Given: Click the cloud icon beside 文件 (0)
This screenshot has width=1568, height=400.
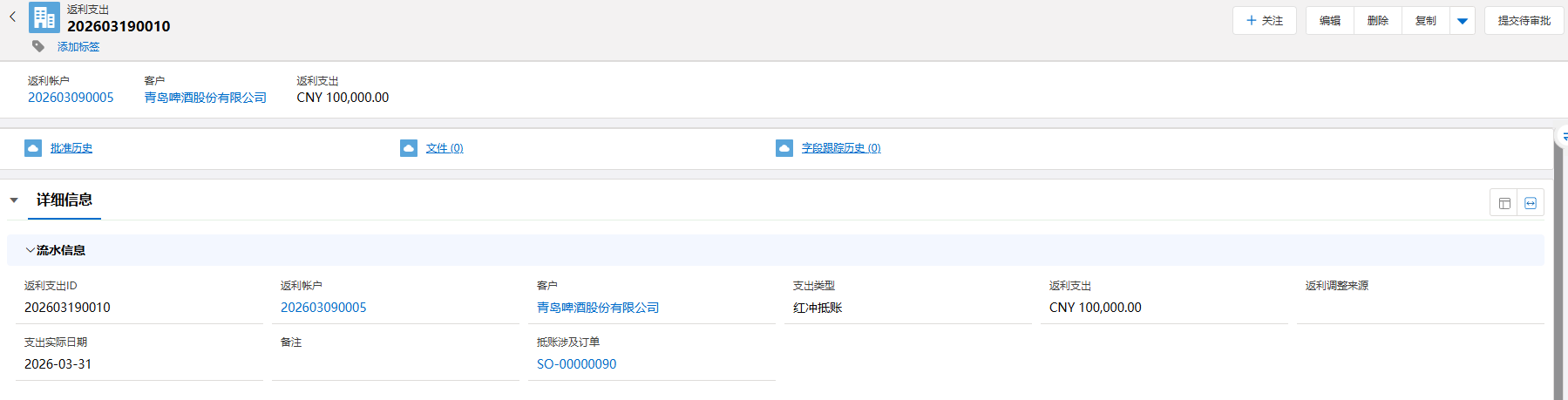Looking at the screenshot, I should tap(409, 148).
